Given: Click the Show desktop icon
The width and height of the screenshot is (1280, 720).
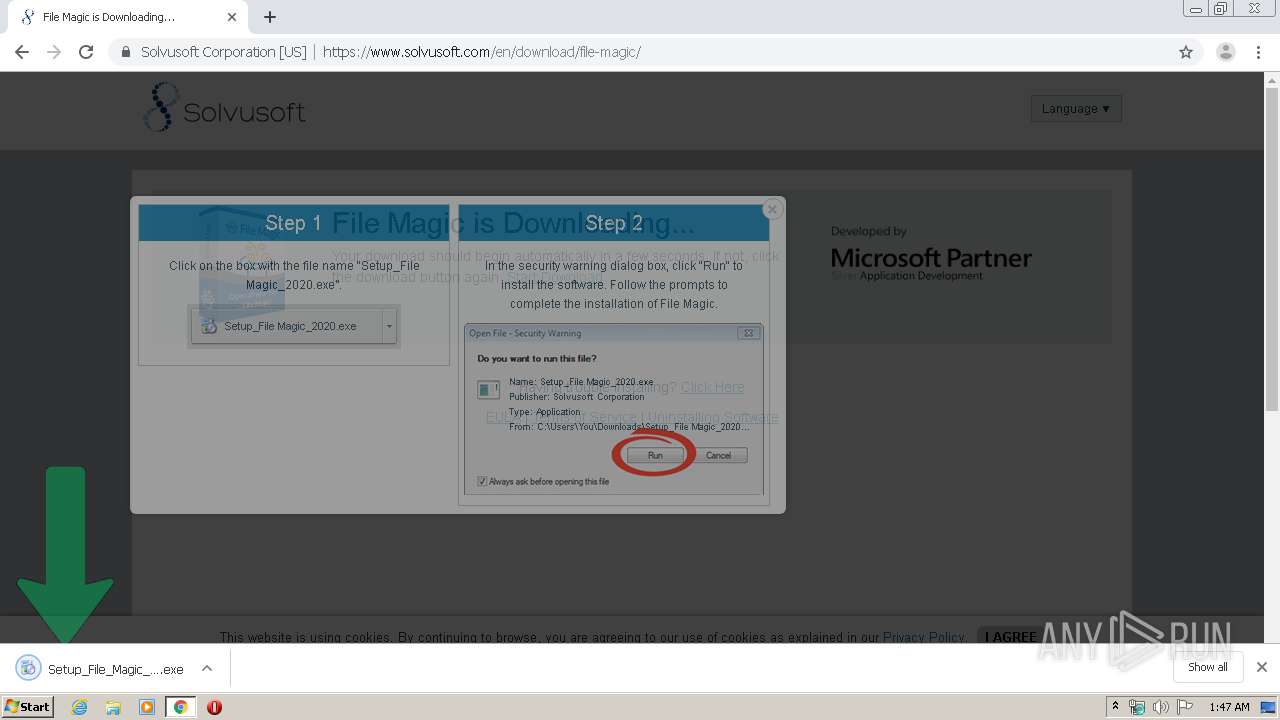Looking at the screenshot, I should point(1270,707).
